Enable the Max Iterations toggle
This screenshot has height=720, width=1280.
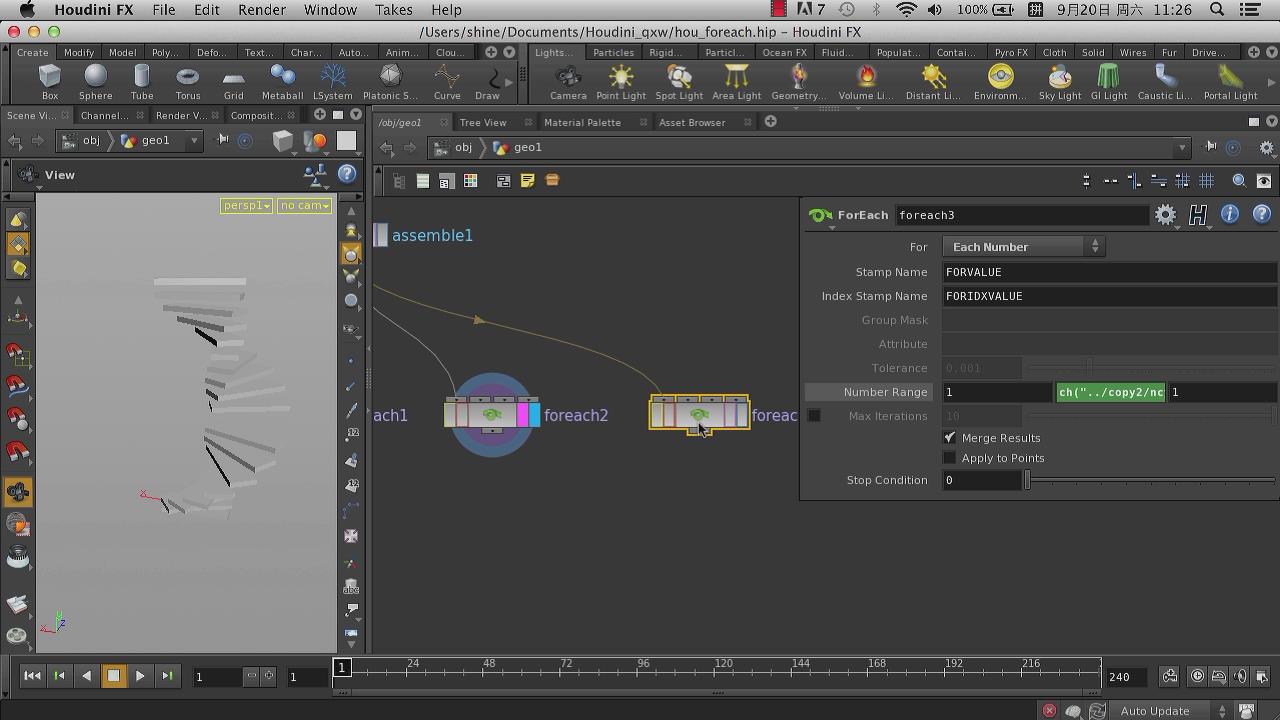[x=814, y=416]
